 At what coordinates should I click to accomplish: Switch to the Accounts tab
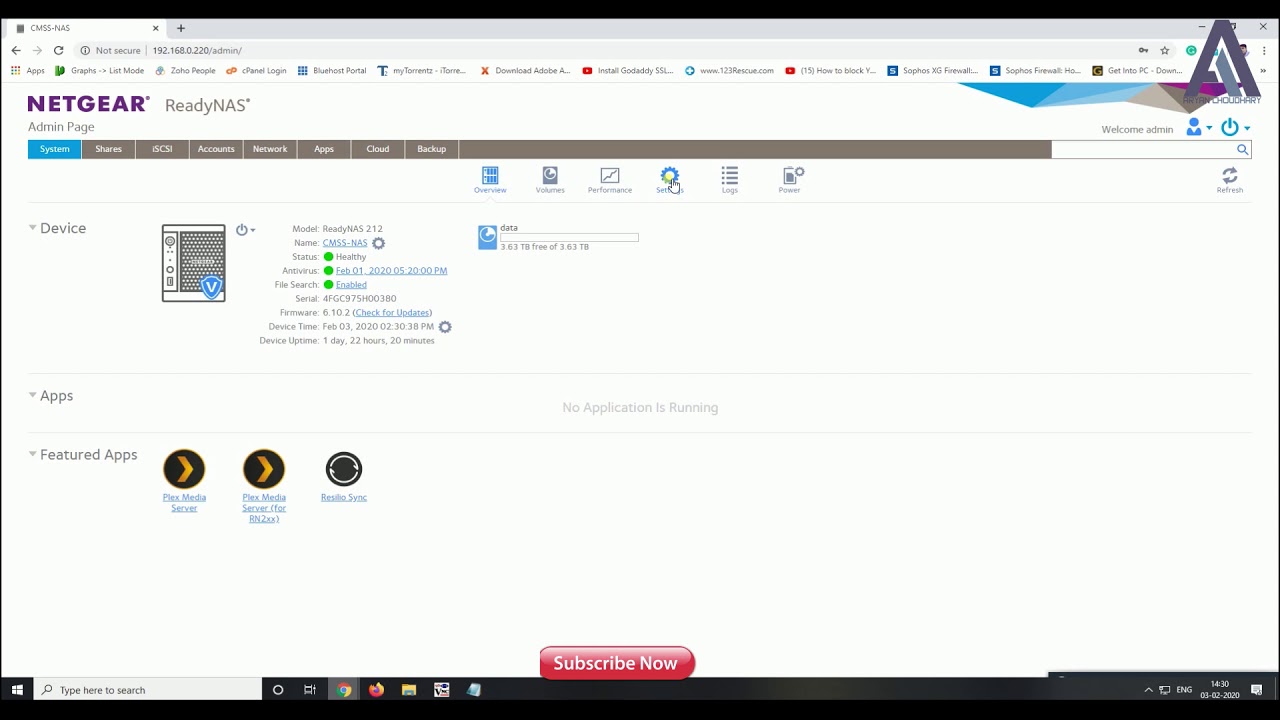[x=216, y=149]
